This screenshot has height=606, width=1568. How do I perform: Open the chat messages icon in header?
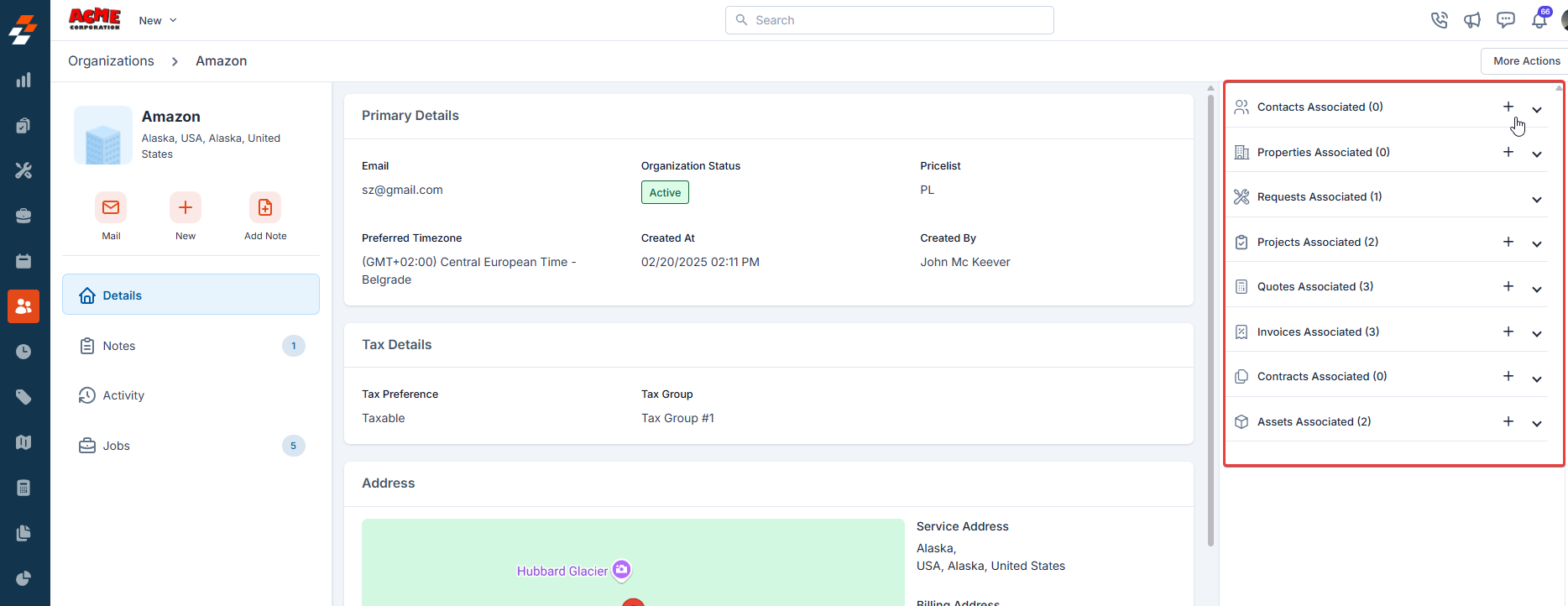(x=1506, y=20)
